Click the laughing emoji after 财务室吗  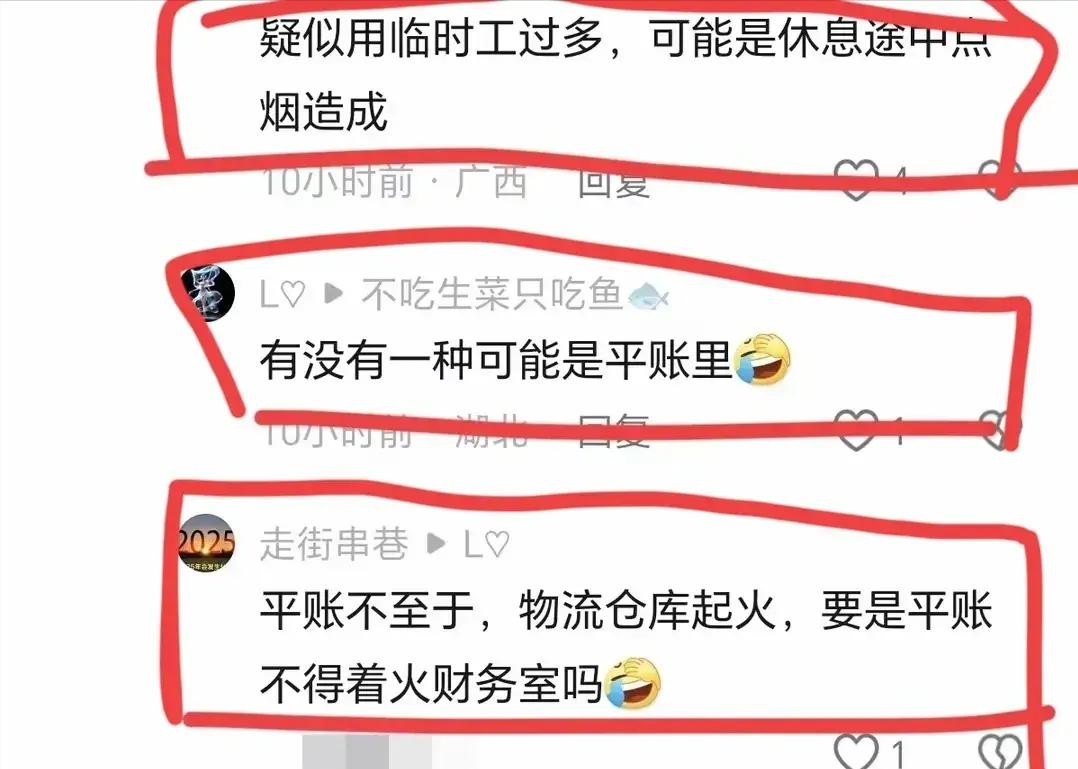pos(632,683)
